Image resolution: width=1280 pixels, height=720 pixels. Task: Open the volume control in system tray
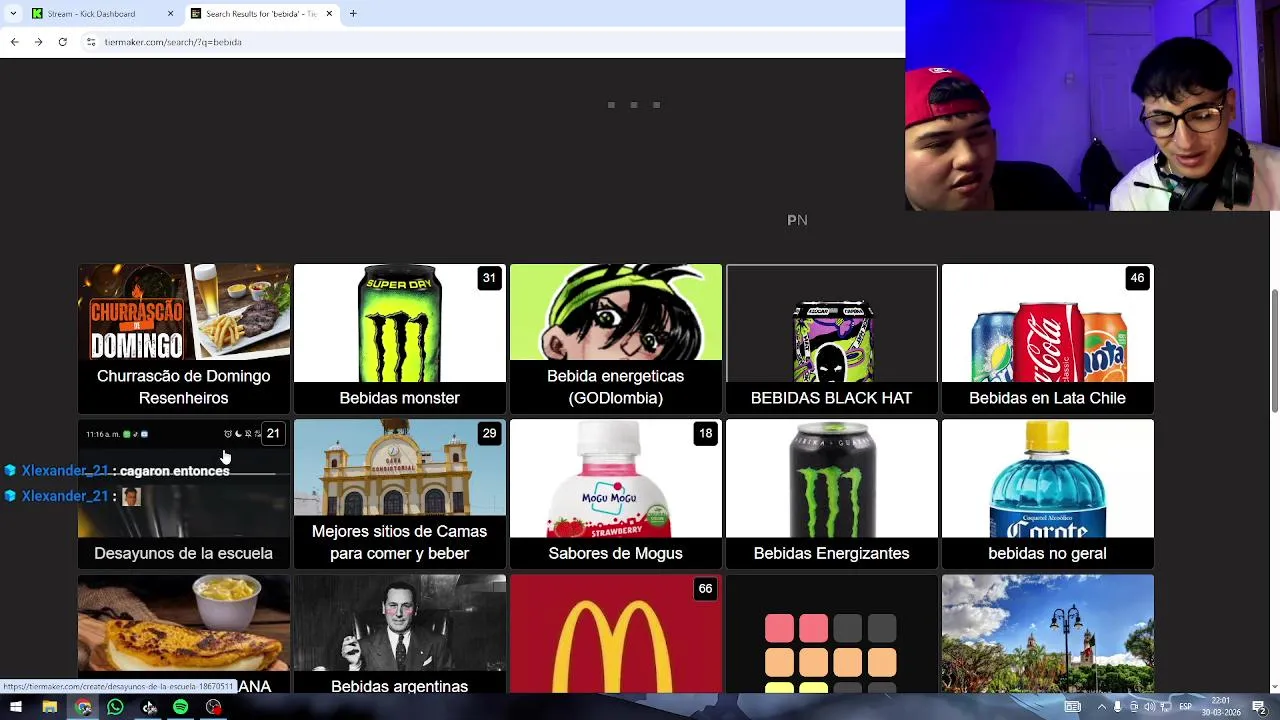click(x=1149, y=707)
